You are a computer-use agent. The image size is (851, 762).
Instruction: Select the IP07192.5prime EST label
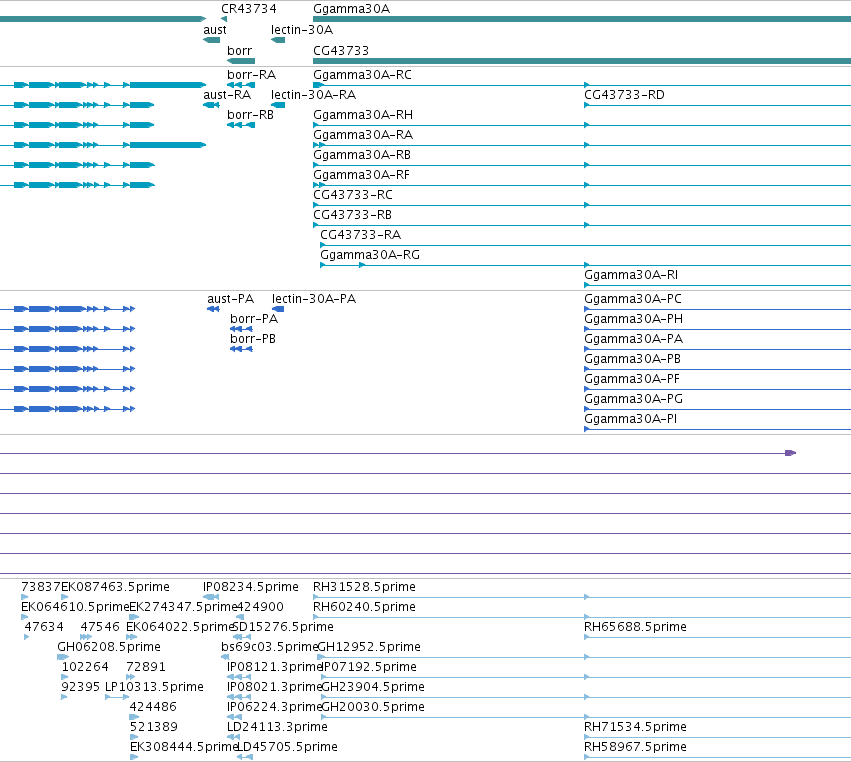(x=369, y=667)
